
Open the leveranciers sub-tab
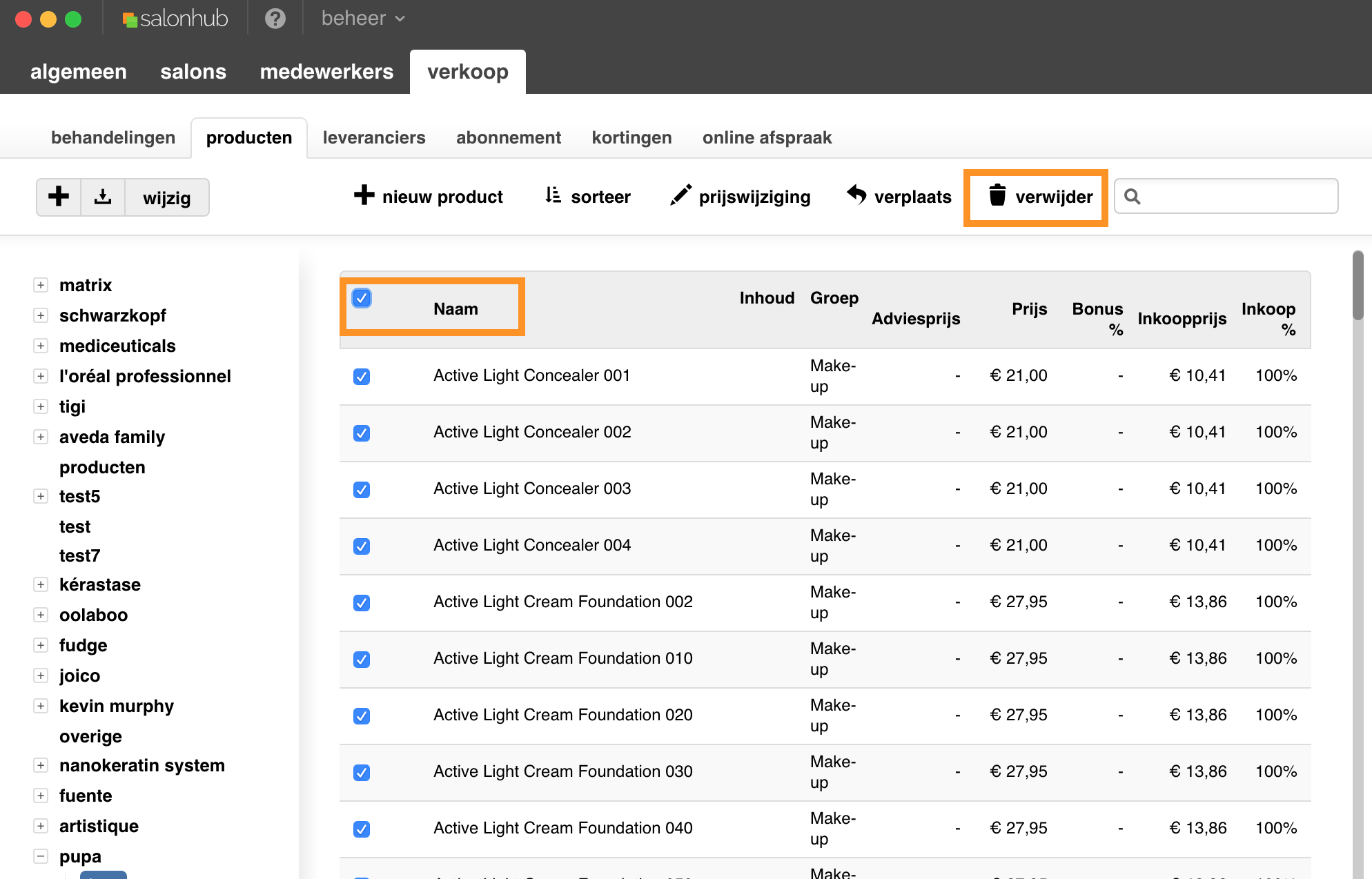(x=374, y=138)
